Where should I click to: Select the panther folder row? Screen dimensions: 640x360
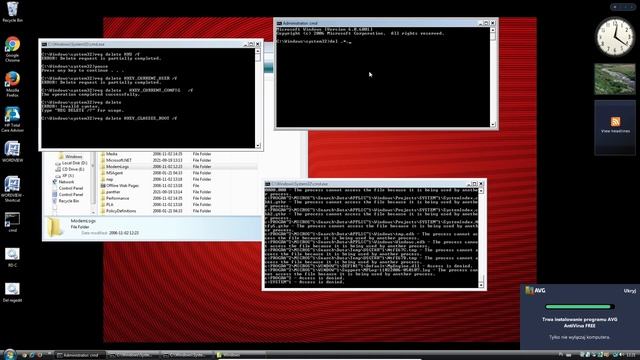(179, 192)
